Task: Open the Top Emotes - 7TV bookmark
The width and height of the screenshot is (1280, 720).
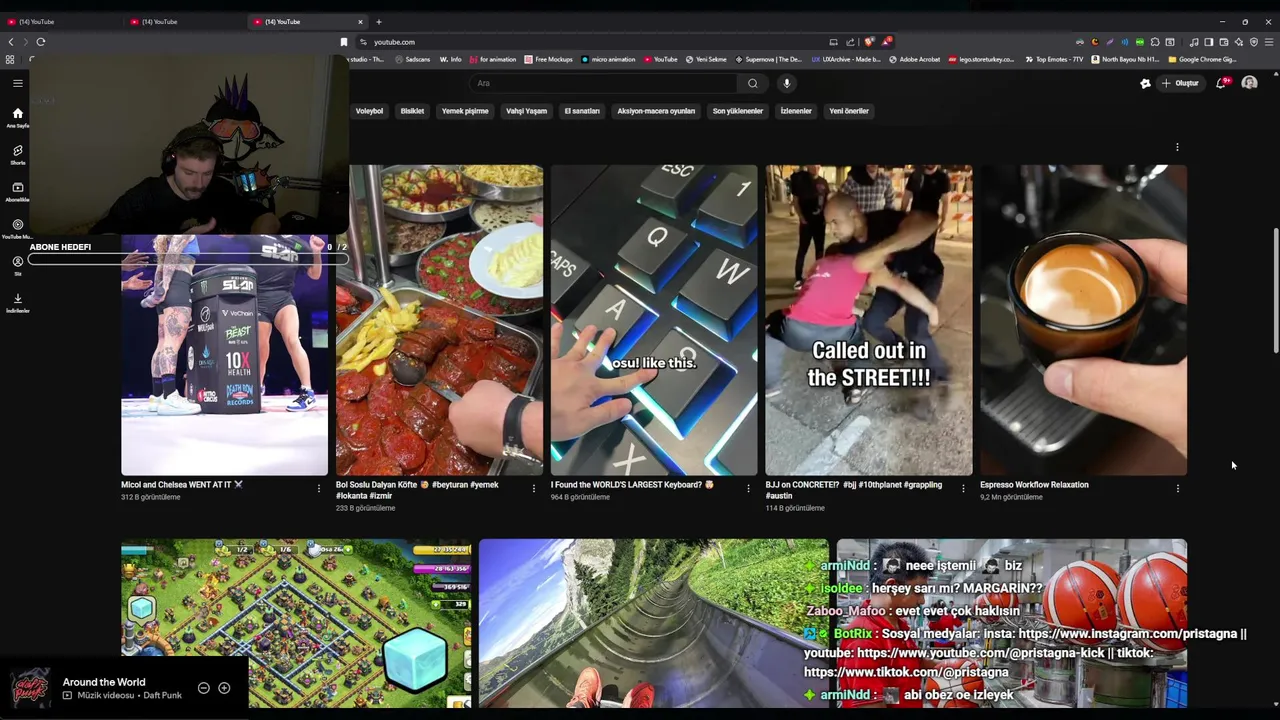Action: 1054,59
